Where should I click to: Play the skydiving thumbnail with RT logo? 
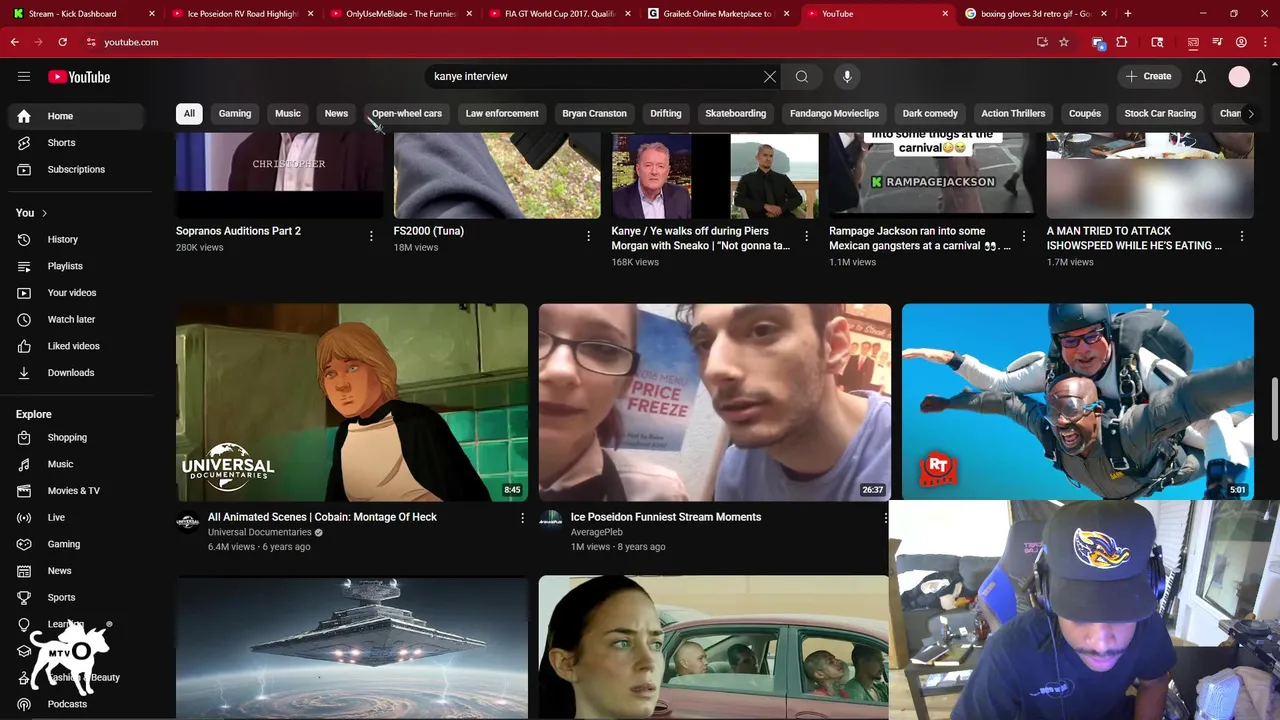[x=1077, y=402]
